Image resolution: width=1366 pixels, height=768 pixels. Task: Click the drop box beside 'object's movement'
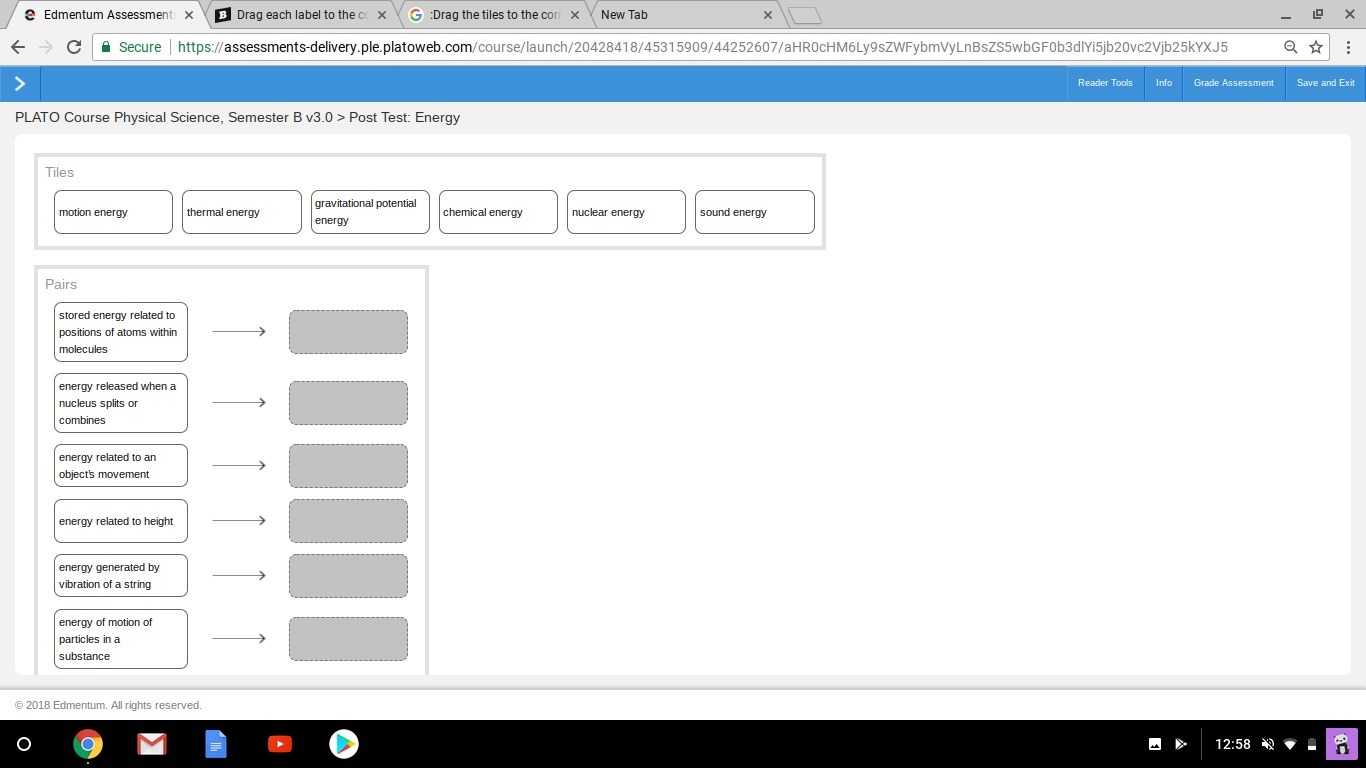point(348,466)
